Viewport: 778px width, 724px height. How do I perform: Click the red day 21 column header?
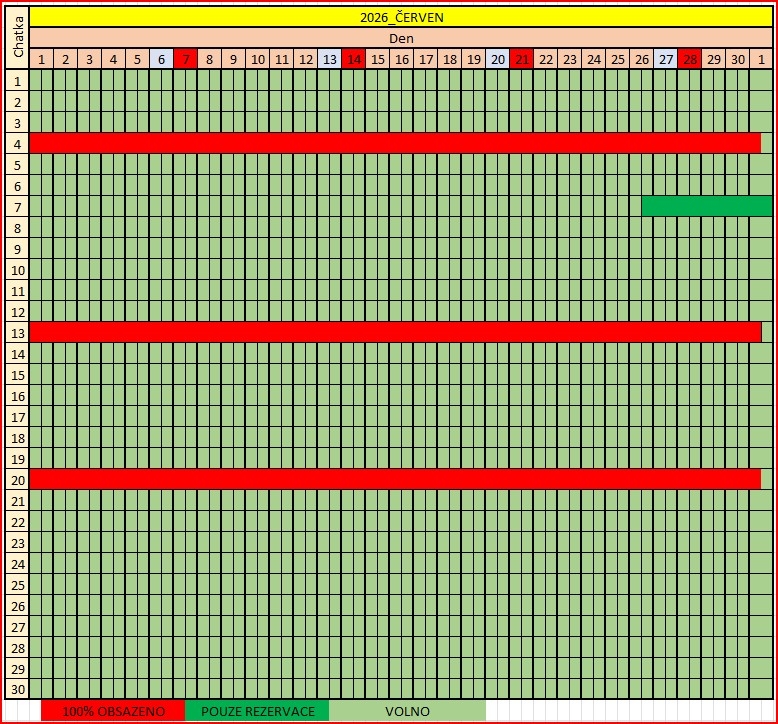[x=521, y=59]
